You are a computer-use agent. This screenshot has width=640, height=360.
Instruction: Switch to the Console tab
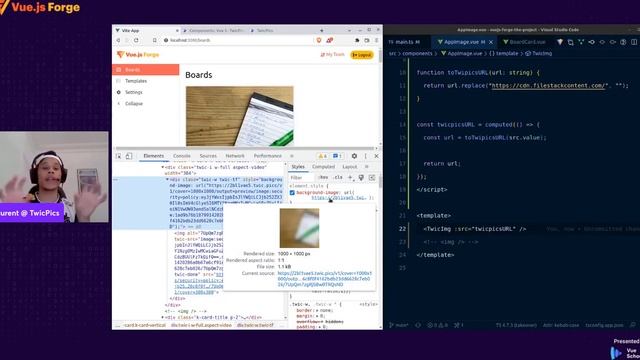point(182,156)
